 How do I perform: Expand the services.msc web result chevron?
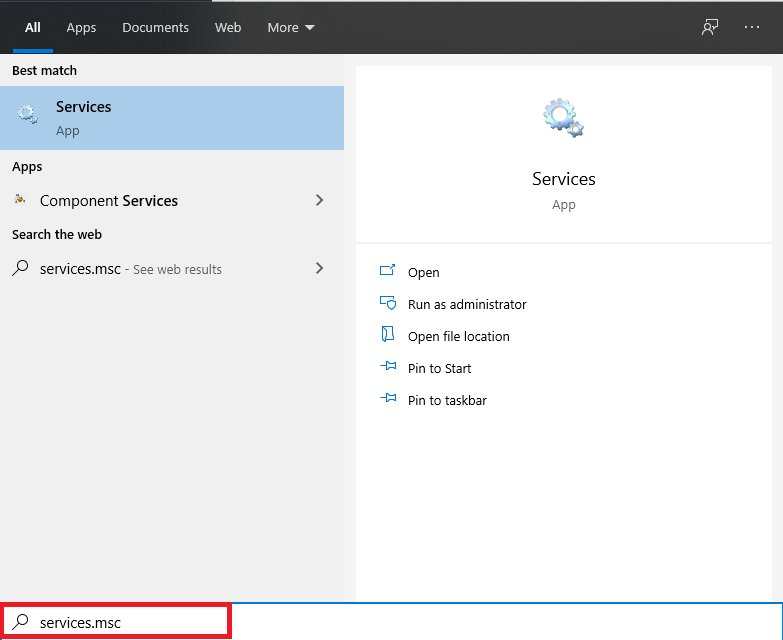[320, 268]
